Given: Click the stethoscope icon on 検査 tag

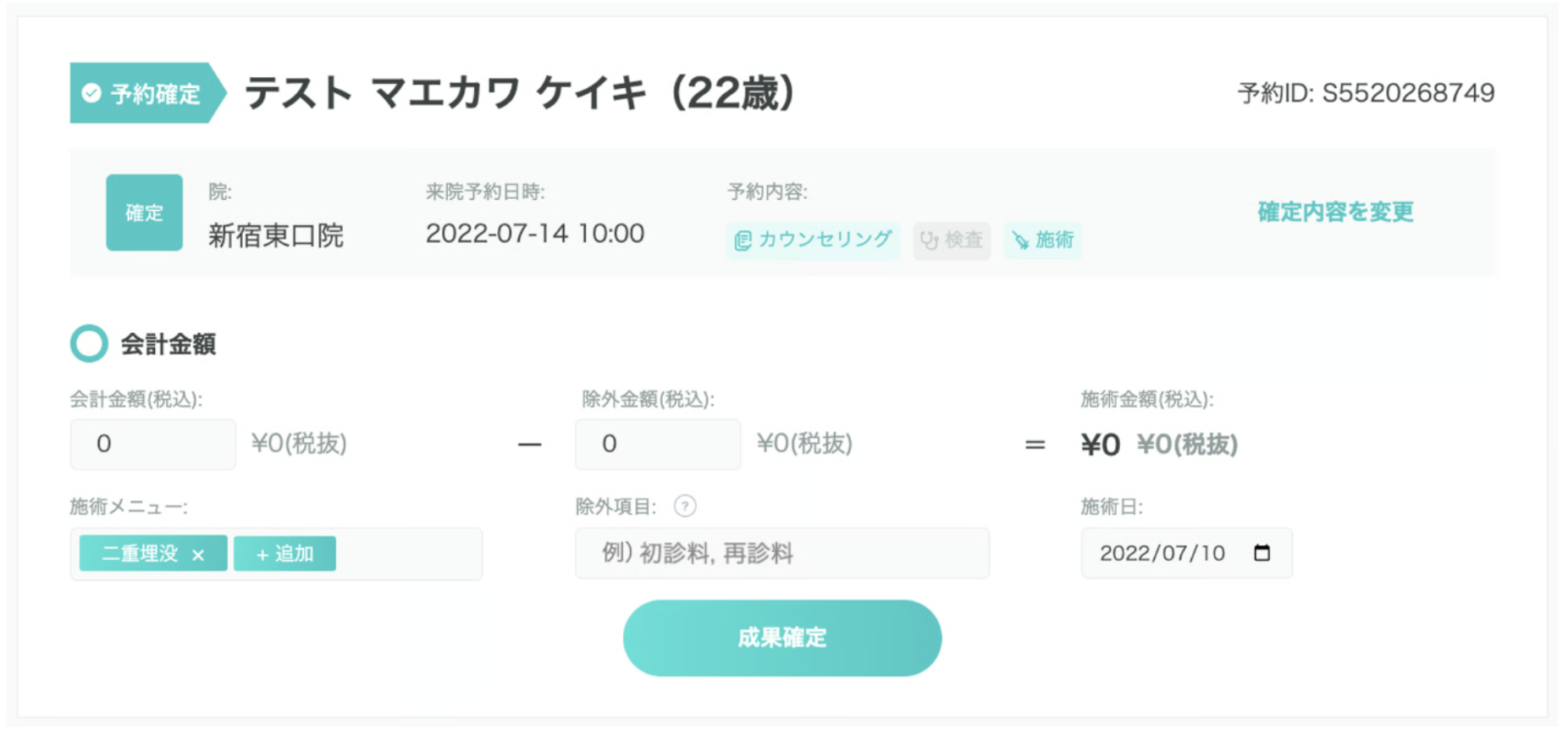Looking at the screenshot, I should click(x=929, y=241).
